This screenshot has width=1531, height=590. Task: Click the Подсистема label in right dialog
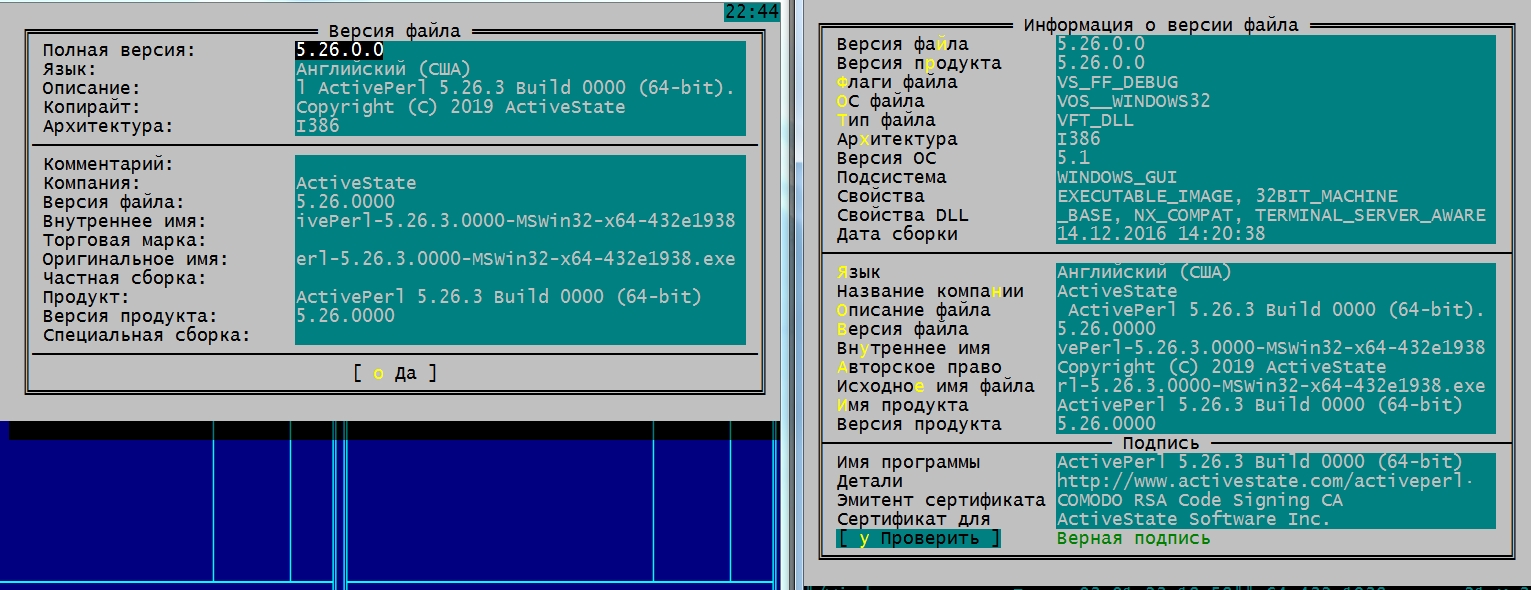coord(892,177)
